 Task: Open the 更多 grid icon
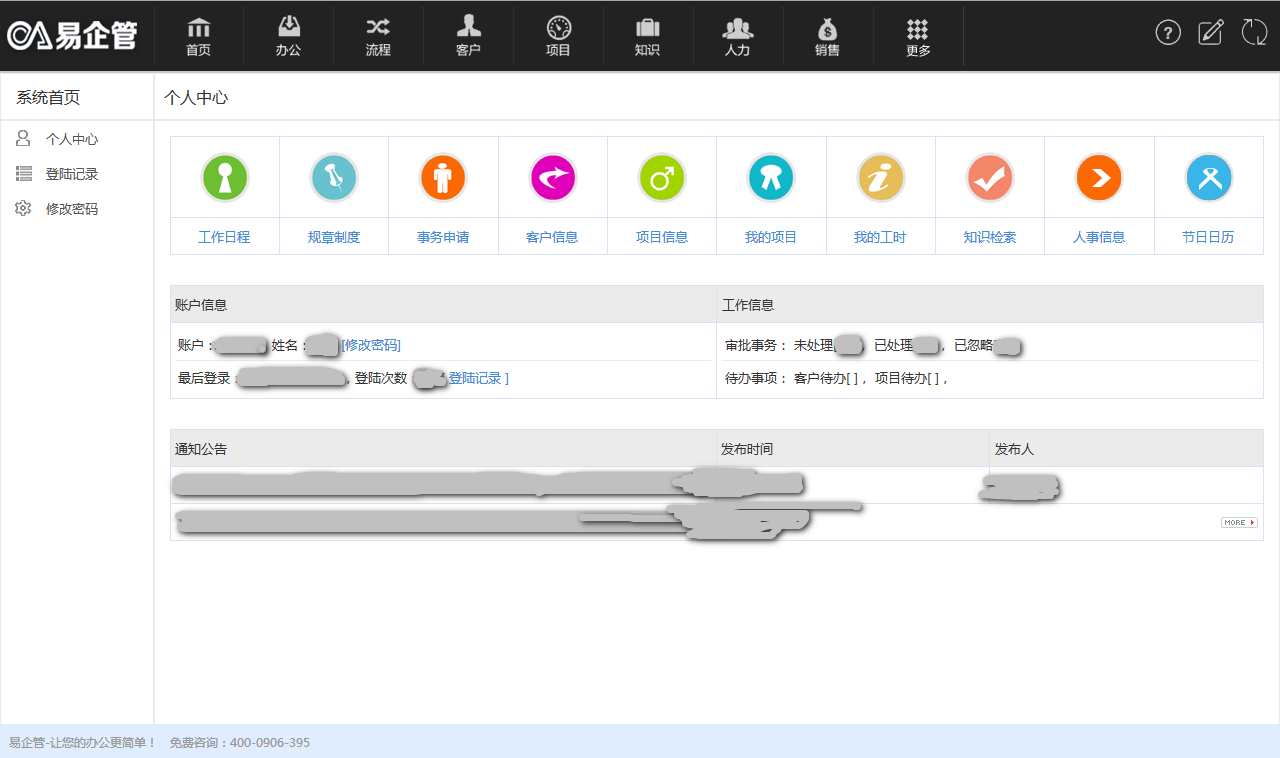pyautogui.click(x=917, y=35)
